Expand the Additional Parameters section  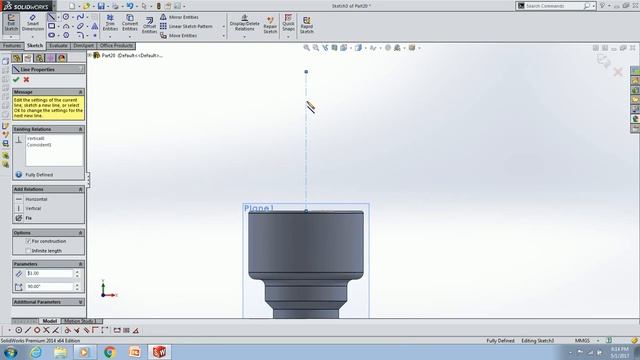tap(80, 302)
